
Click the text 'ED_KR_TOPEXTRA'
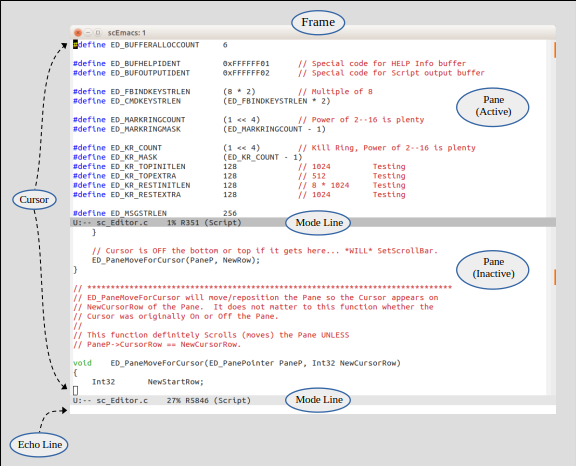(x=143, y=176)
